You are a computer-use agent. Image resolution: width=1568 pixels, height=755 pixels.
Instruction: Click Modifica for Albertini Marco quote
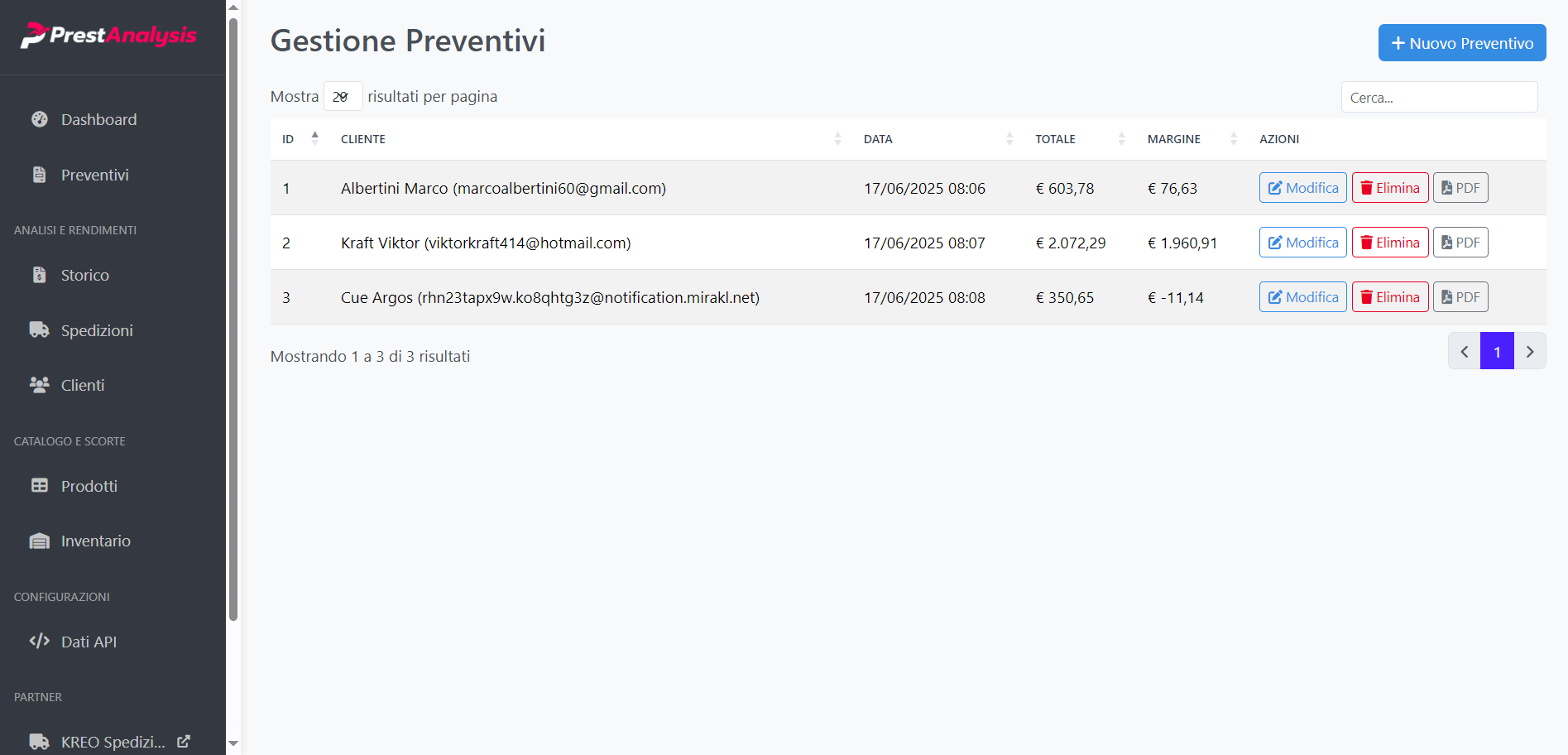[1302, 188]
